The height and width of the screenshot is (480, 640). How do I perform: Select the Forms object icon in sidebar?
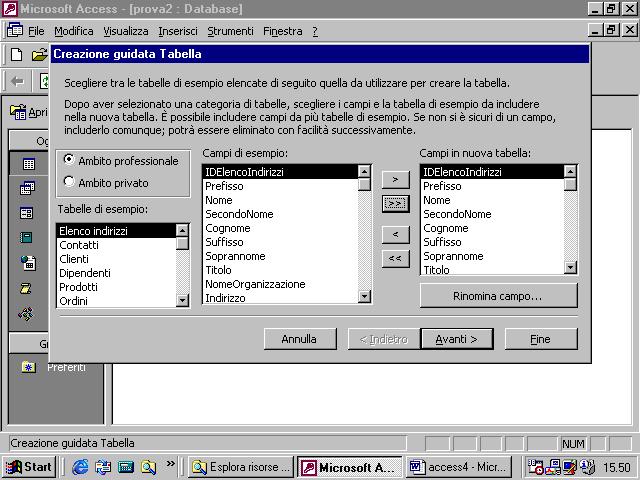27,213
